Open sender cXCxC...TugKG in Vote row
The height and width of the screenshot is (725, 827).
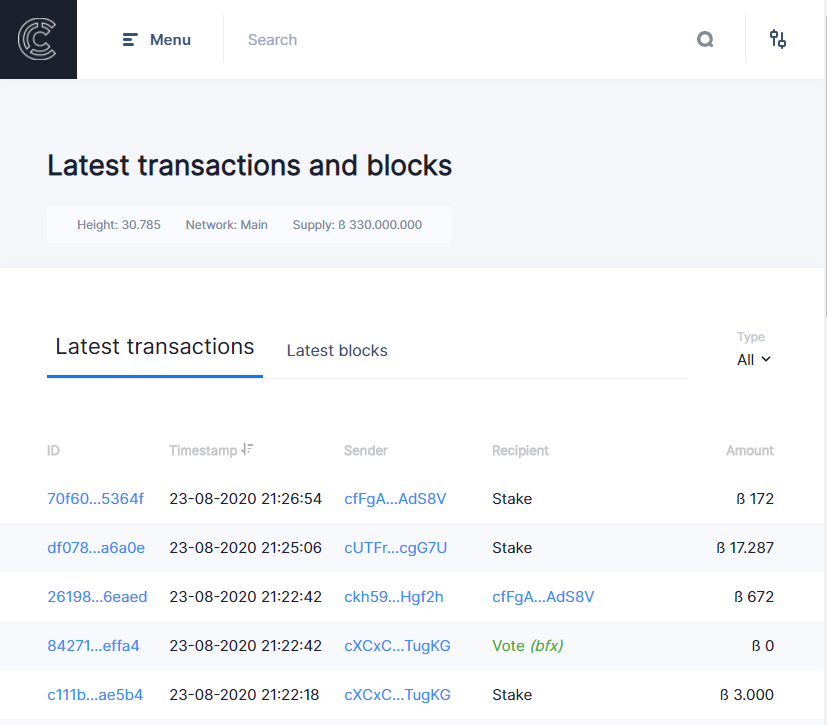(x=397, y=646)
